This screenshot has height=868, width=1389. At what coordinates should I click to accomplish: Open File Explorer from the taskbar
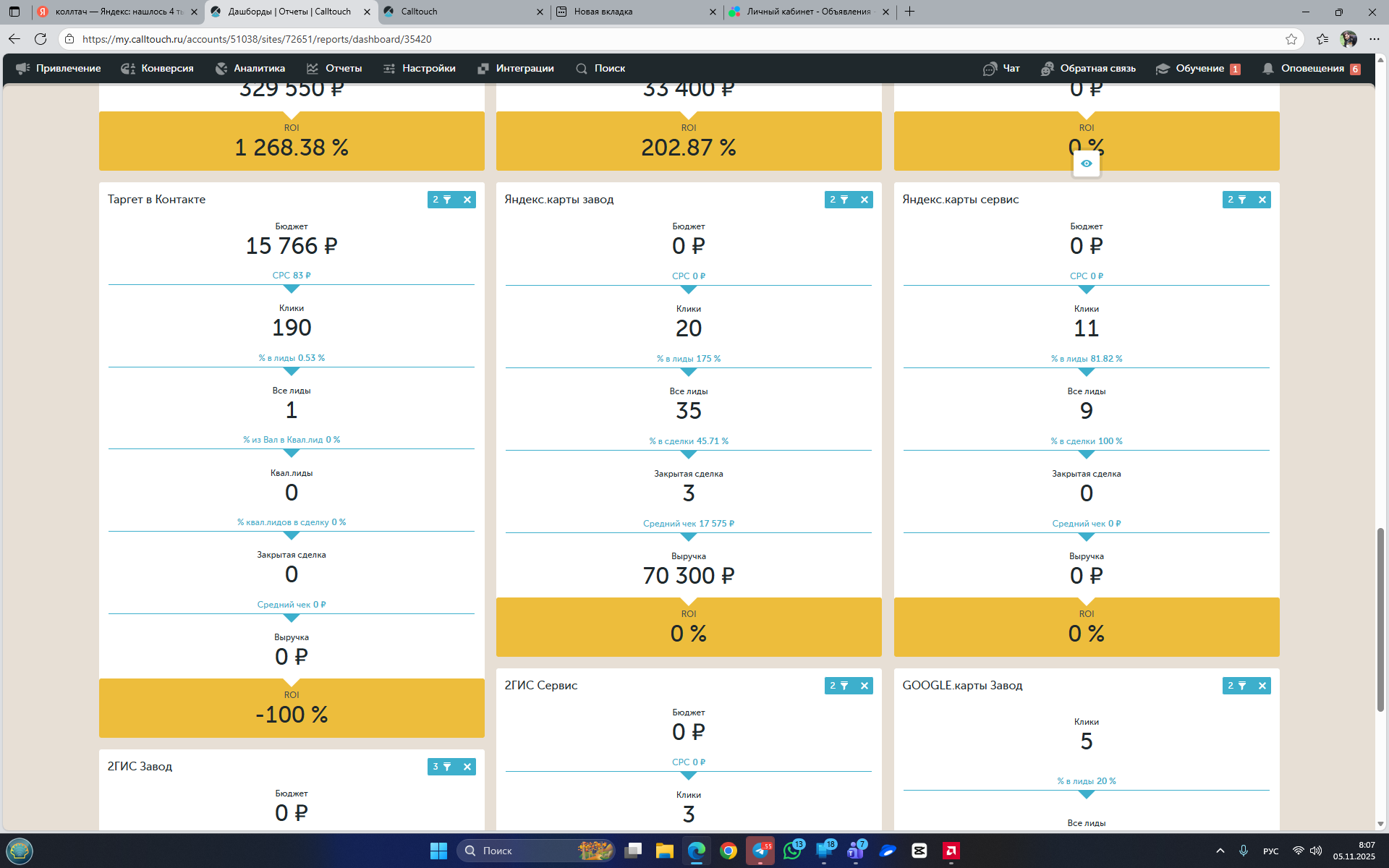click(x=665, y=851)
